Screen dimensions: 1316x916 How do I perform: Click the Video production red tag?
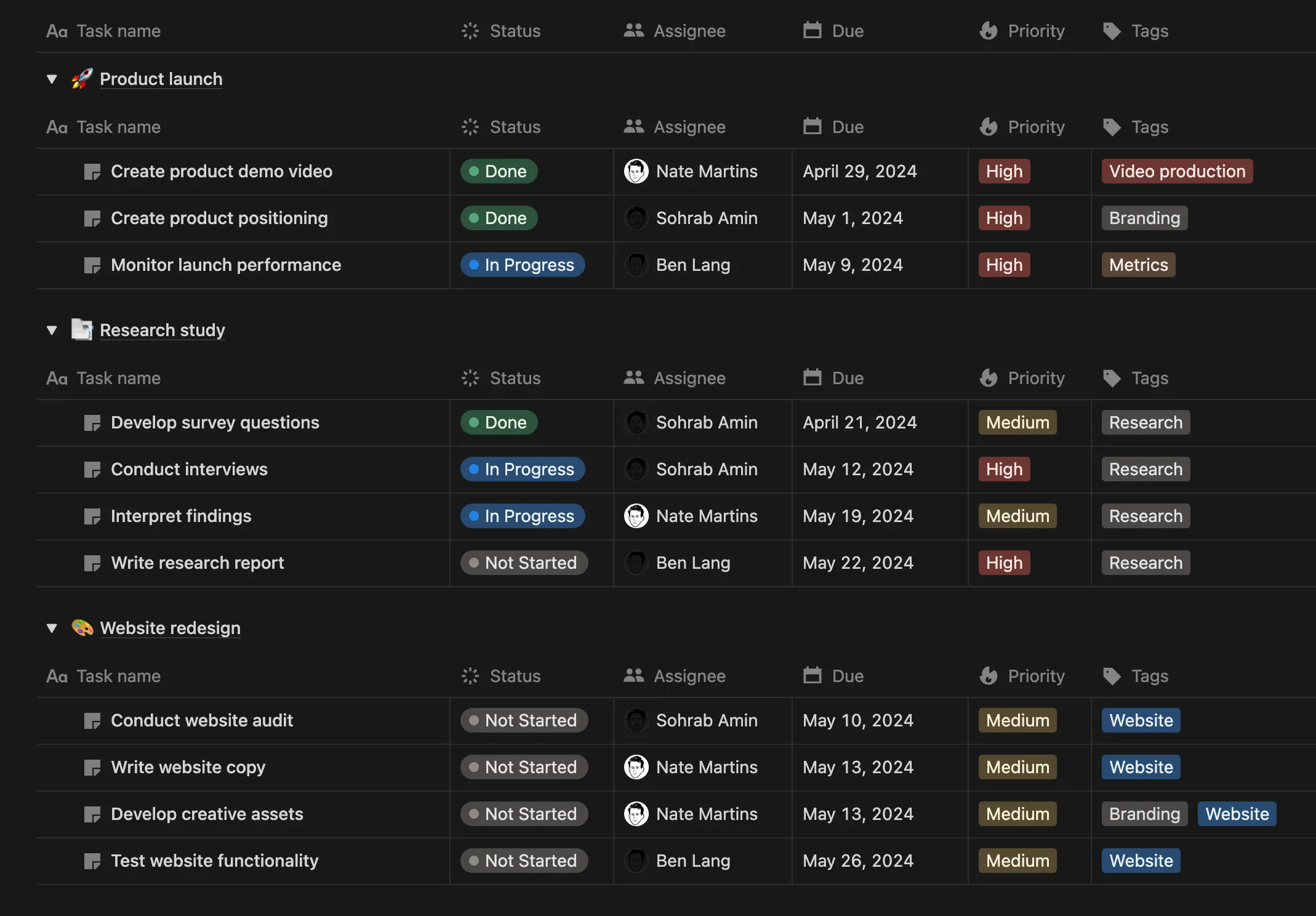click(1177, 171)
